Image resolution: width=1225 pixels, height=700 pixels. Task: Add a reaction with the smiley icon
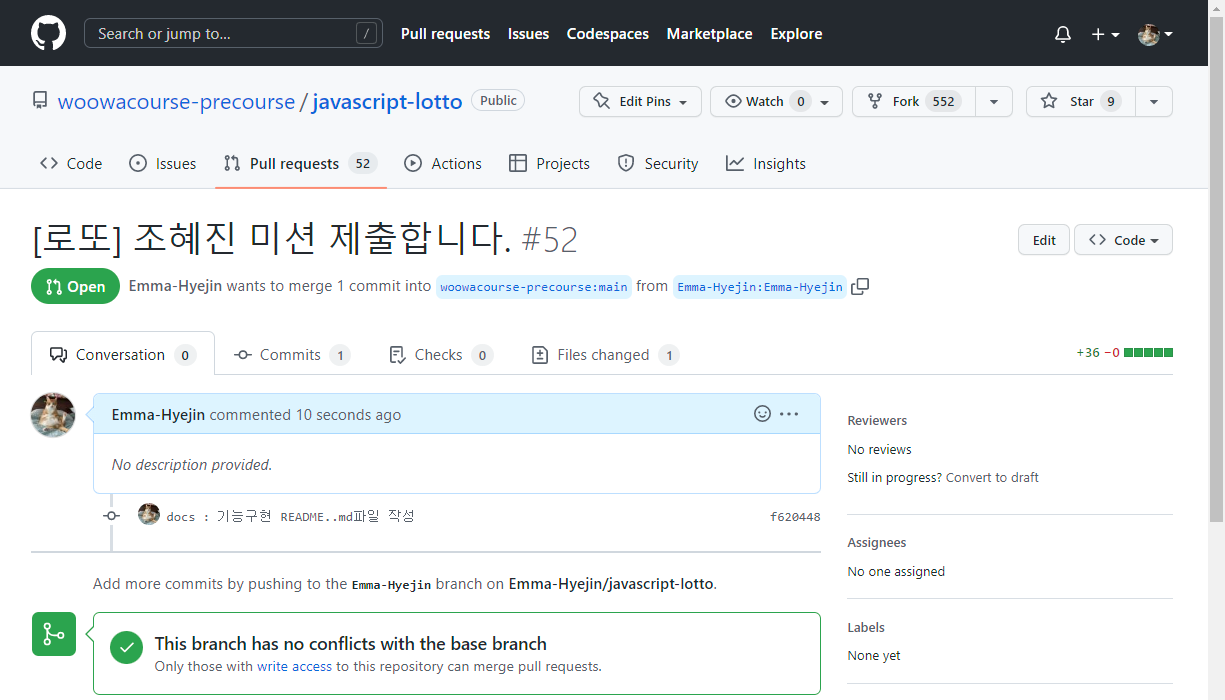(762, 413)
